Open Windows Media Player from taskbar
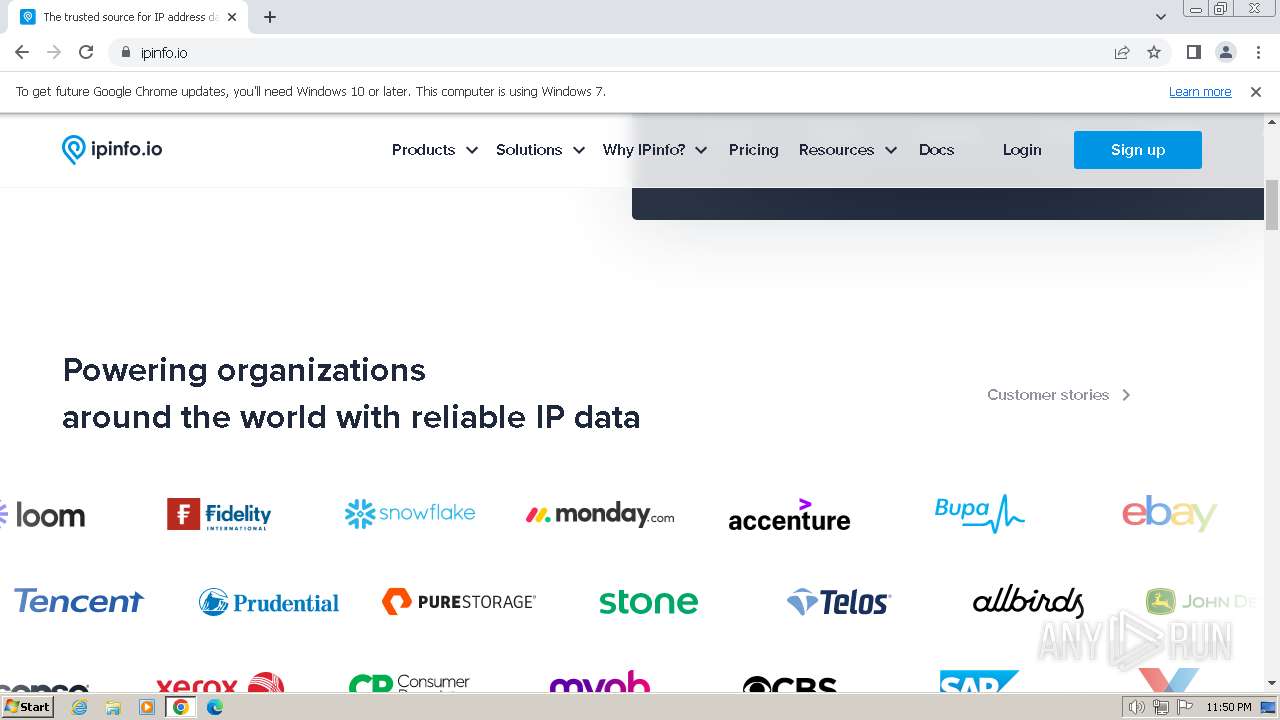 pos(147,707)
